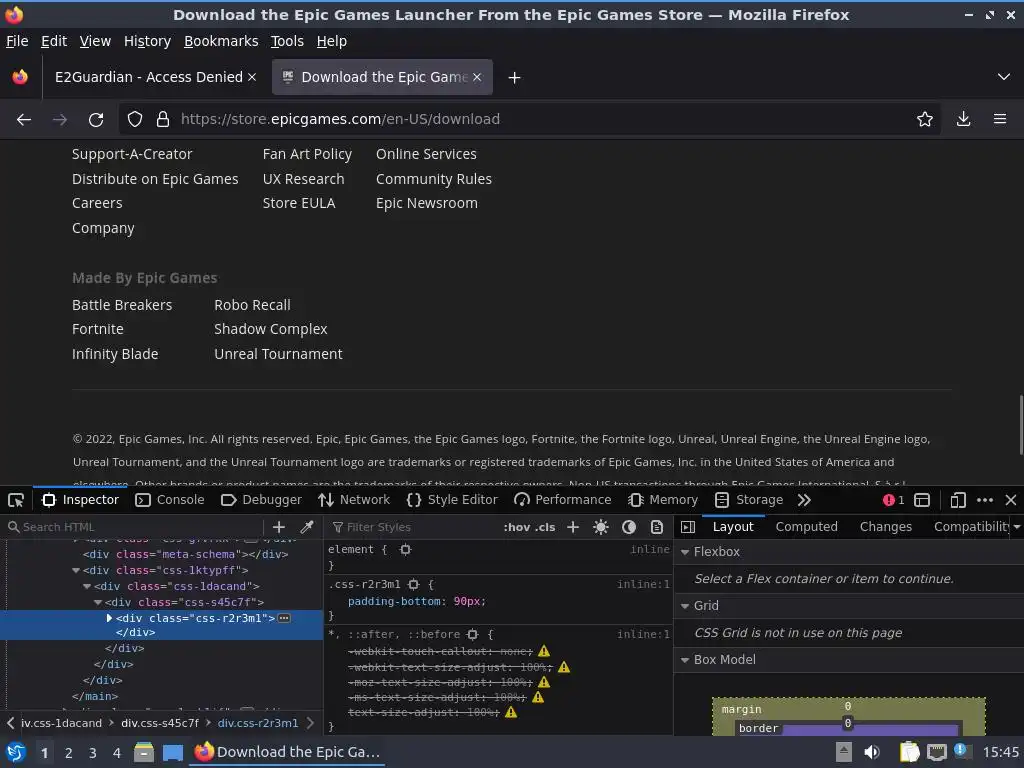Toggle dark color scheme simulation
Screen dimensions: 1024x768
pyautogui.click(x=629, y=527)
